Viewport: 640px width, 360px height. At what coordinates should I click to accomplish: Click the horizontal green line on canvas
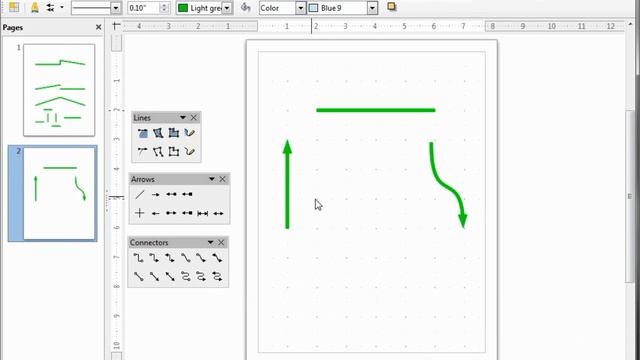376,110
